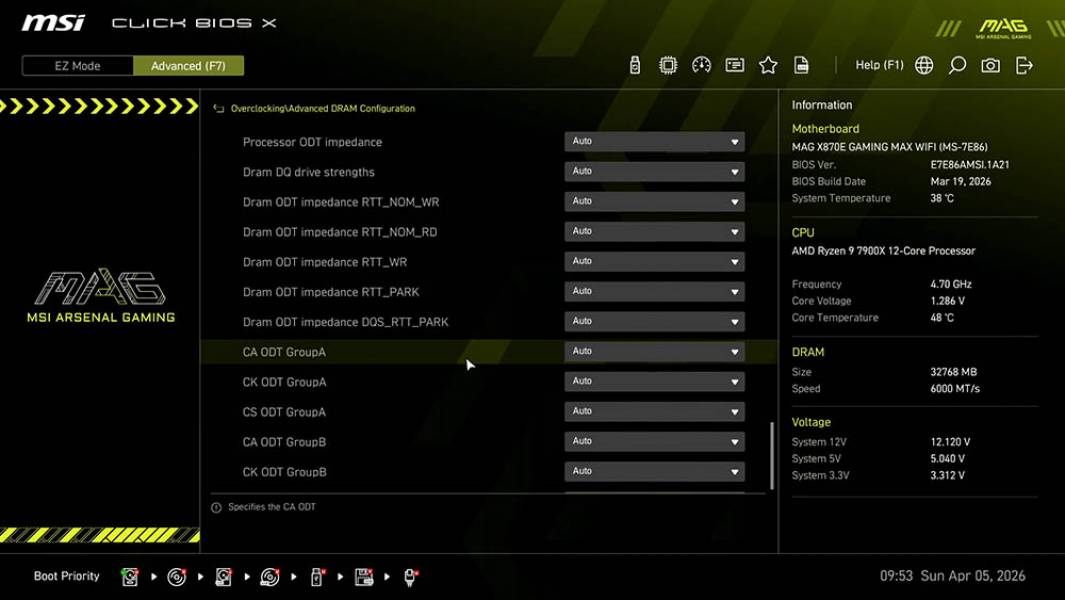1065x600 pixels.
Task: Click the first hard drive in Boot Priority
Action: tap(129, 576)
